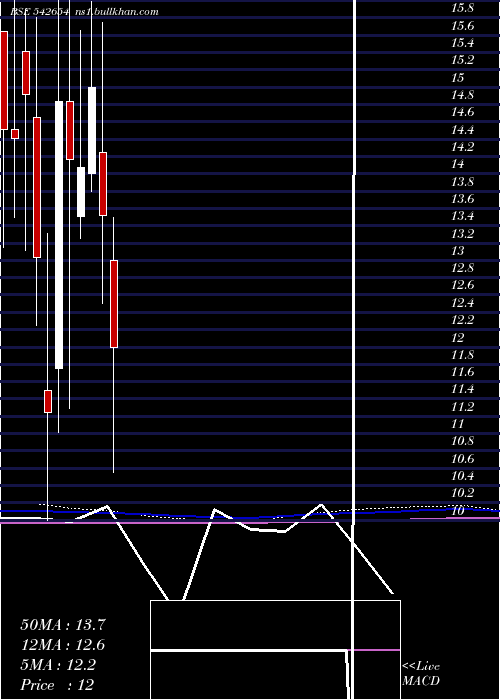Select the 12.4 price axis label
500x700 pixels.
pyautogui.click(x=462, y=303)
